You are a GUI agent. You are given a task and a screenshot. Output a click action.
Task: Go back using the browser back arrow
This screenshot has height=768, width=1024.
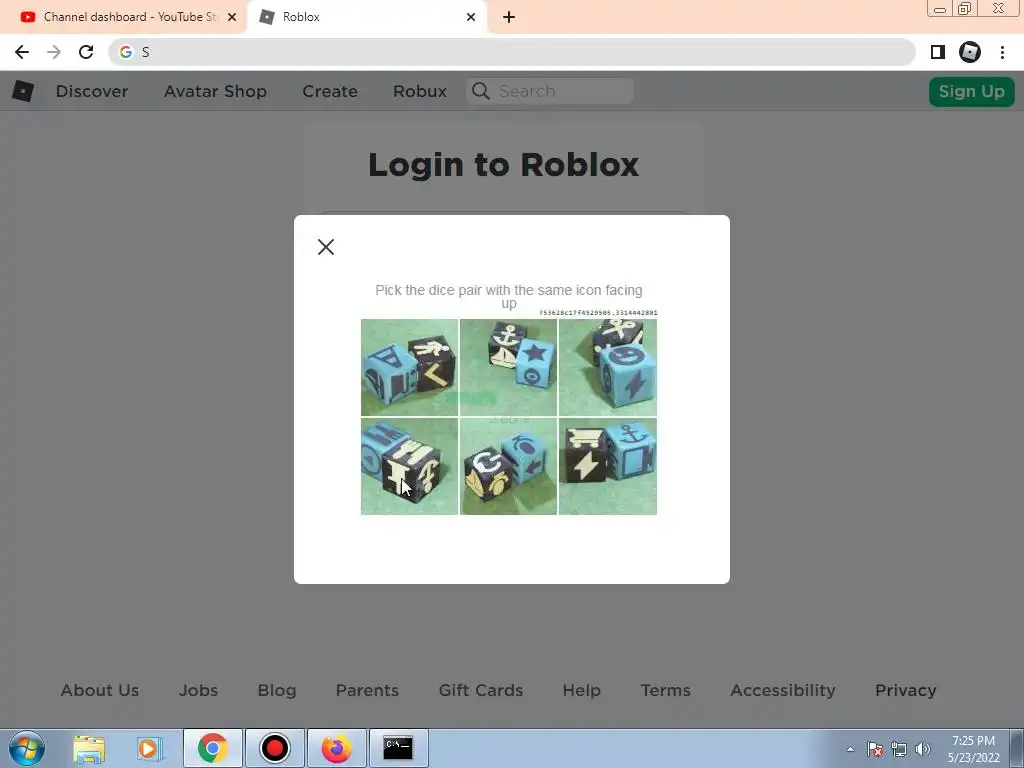coord(22,52)
